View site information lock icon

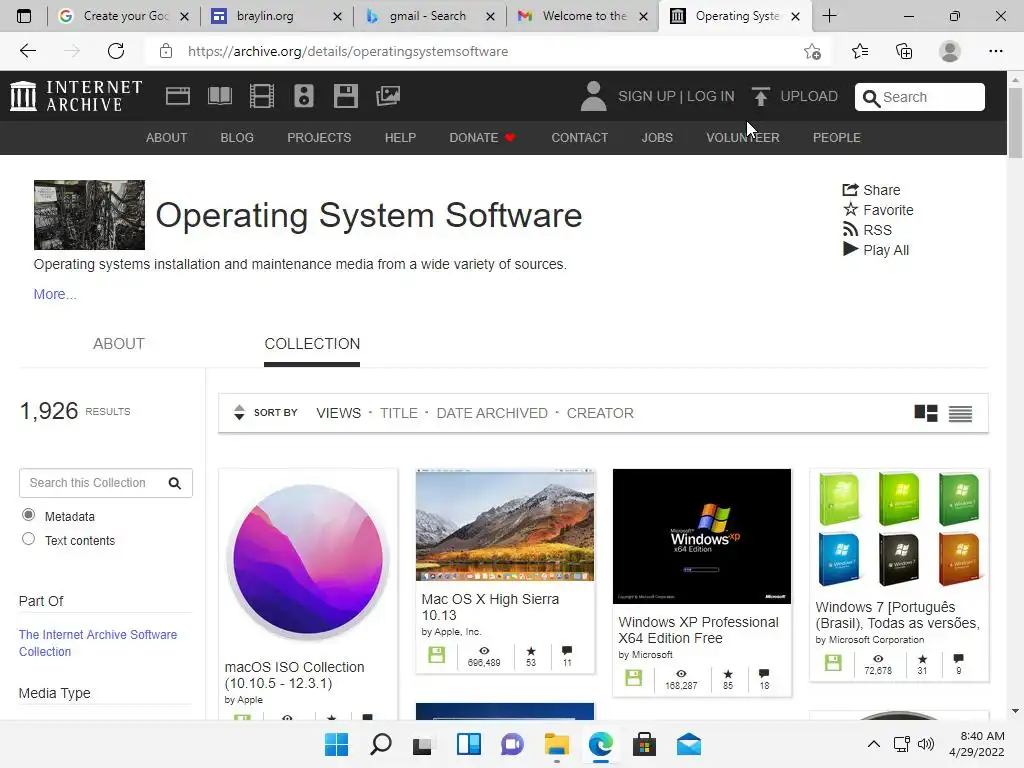pyautogui.click(x=166, y=51)
